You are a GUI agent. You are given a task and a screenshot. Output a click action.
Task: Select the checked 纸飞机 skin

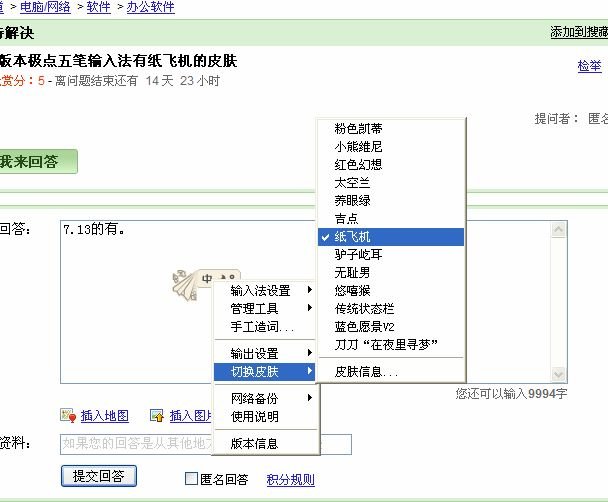(x=391, y=236)
